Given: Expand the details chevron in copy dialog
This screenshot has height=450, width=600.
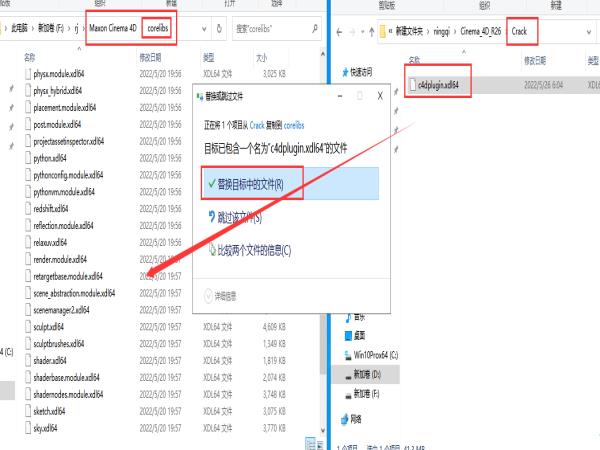Looking at the screenshot, I should coord(209,296).
